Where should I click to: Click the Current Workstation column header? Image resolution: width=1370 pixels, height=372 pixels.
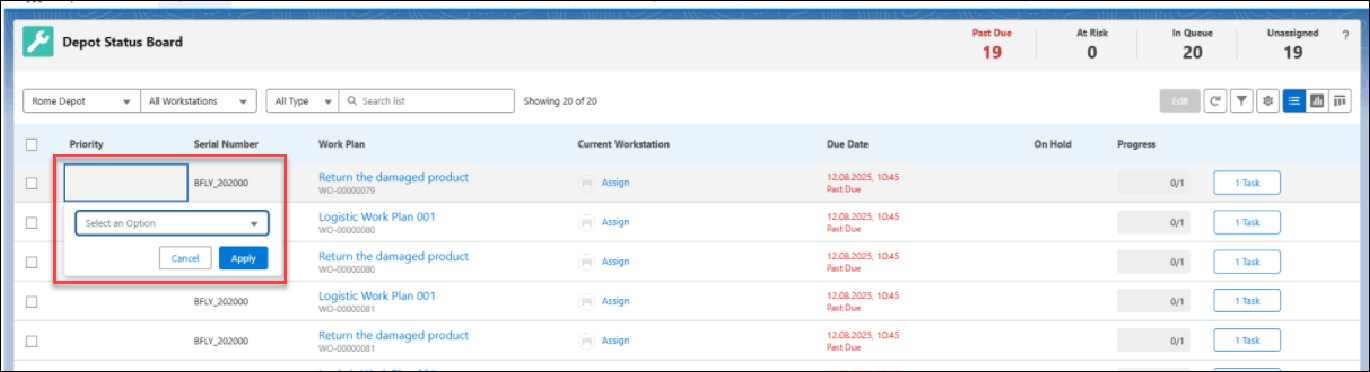point(623,145)
